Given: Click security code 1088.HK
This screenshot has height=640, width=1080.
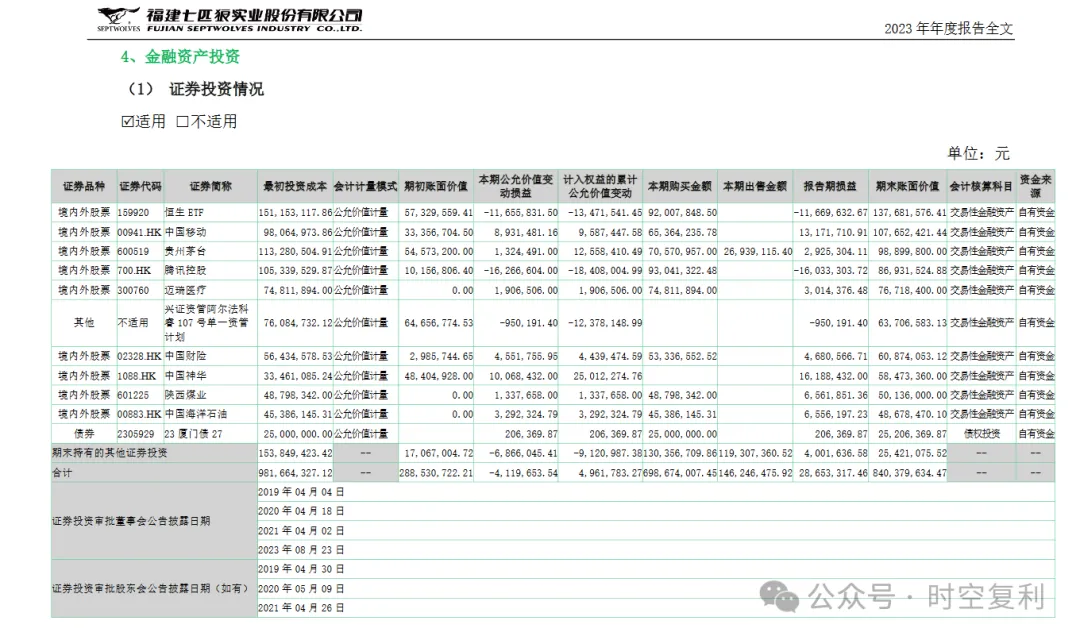Looking at the screenshot, I should 137,376.
